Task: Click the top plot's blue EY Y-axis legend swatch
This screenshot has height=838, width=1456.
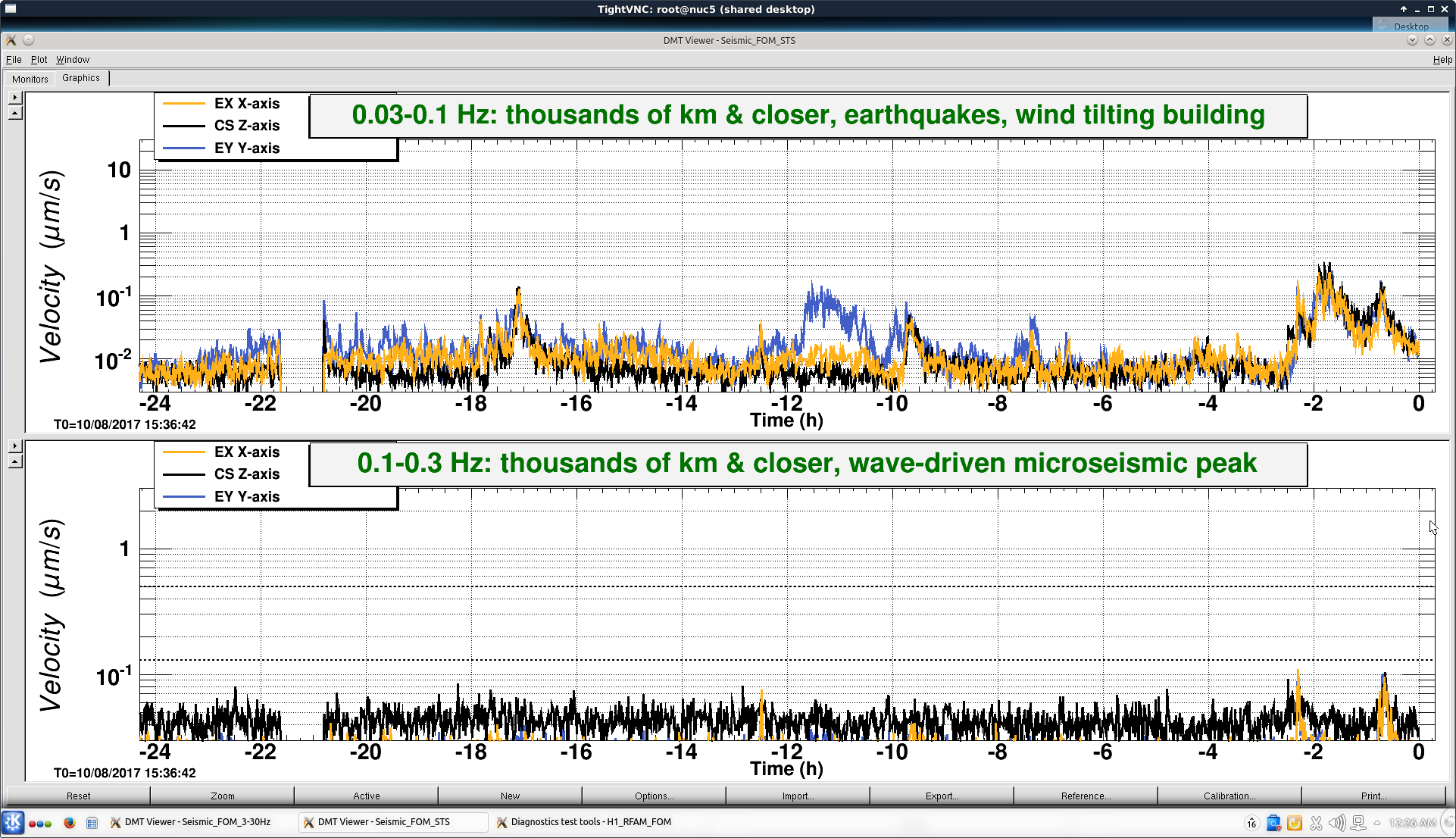Action: [x=184, y=149]
